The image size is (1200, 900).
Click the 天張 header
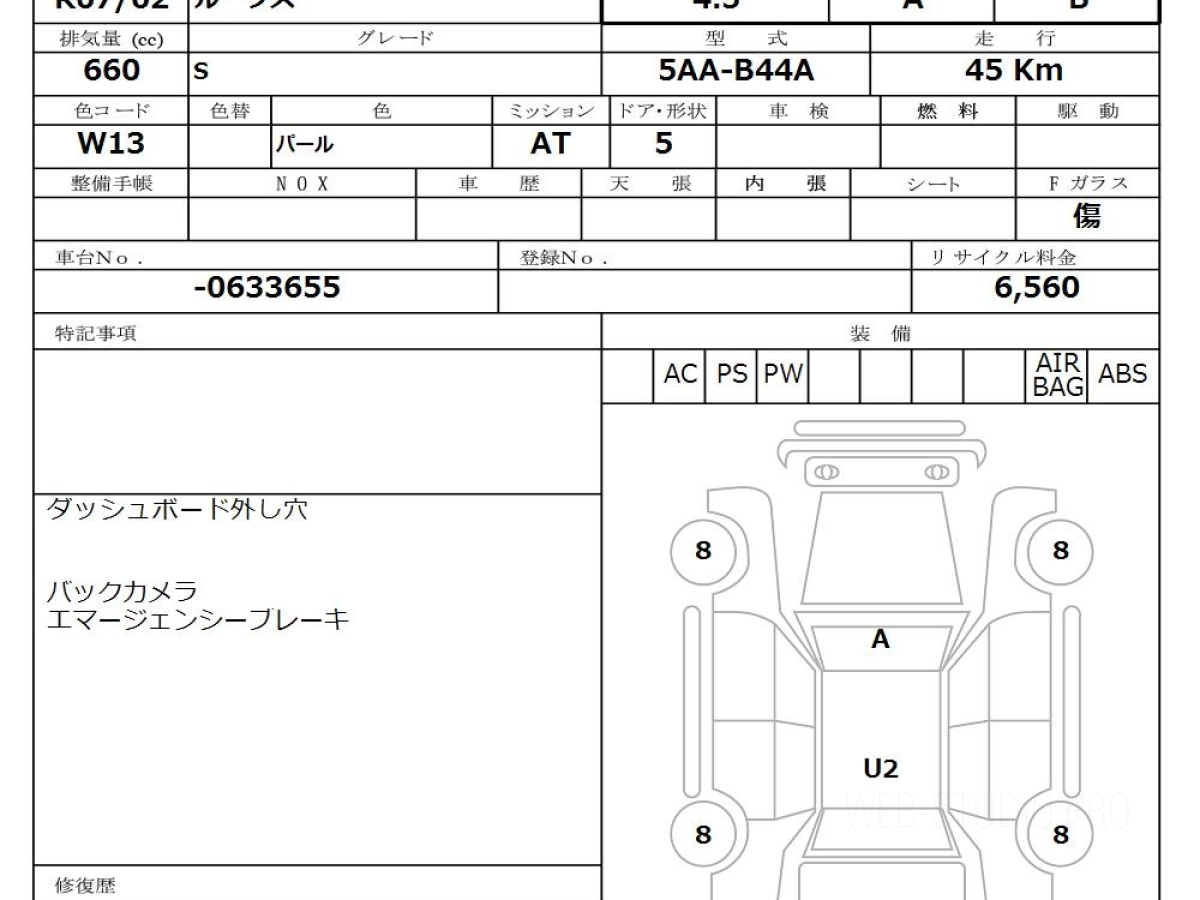[x=649, y=183]
